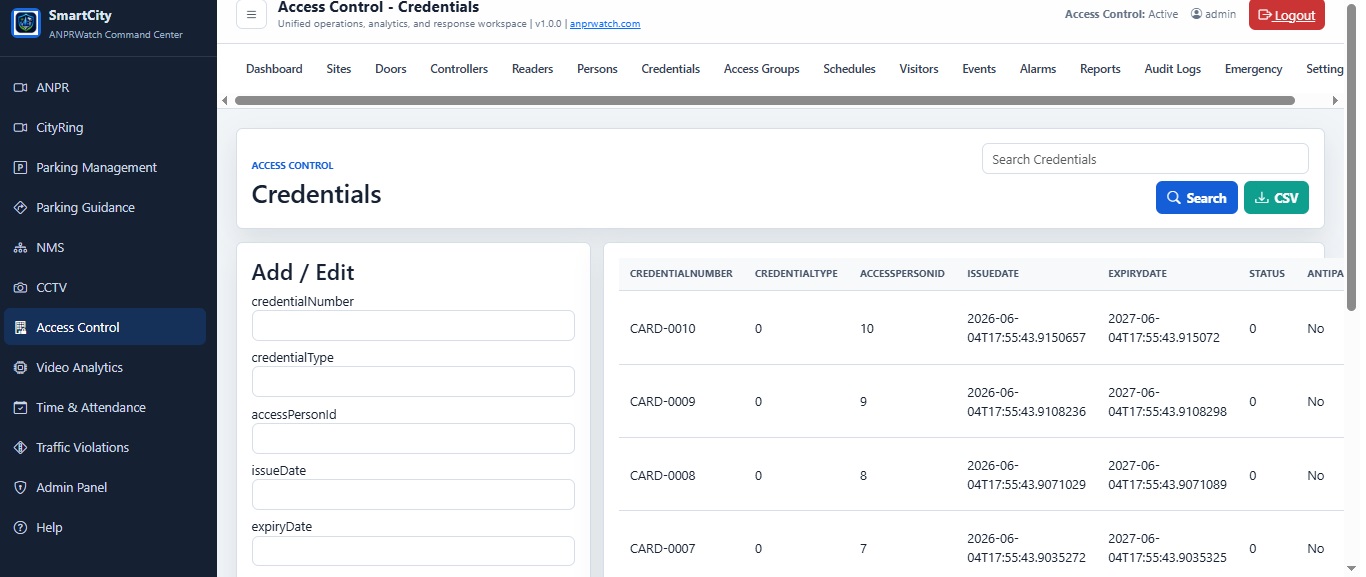Open CityRing from the sidebar

point(105,127)
